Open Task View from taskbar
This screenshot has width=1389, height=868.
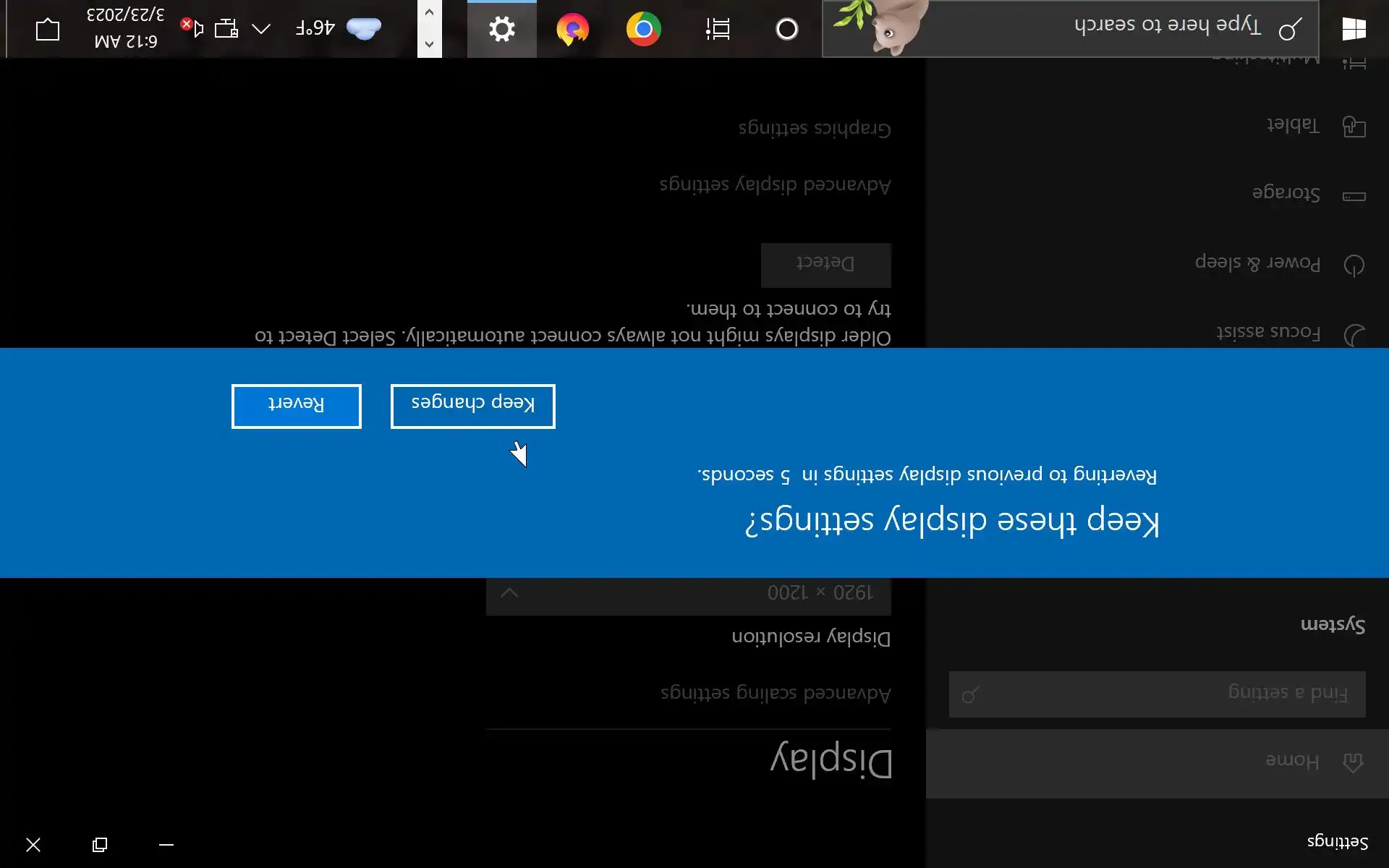click(x=717, y=29)
